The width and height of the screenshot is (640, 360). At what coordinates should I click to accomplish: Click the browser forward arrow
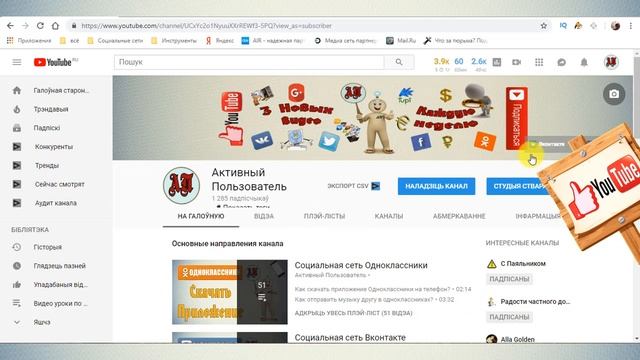[25, 26]
